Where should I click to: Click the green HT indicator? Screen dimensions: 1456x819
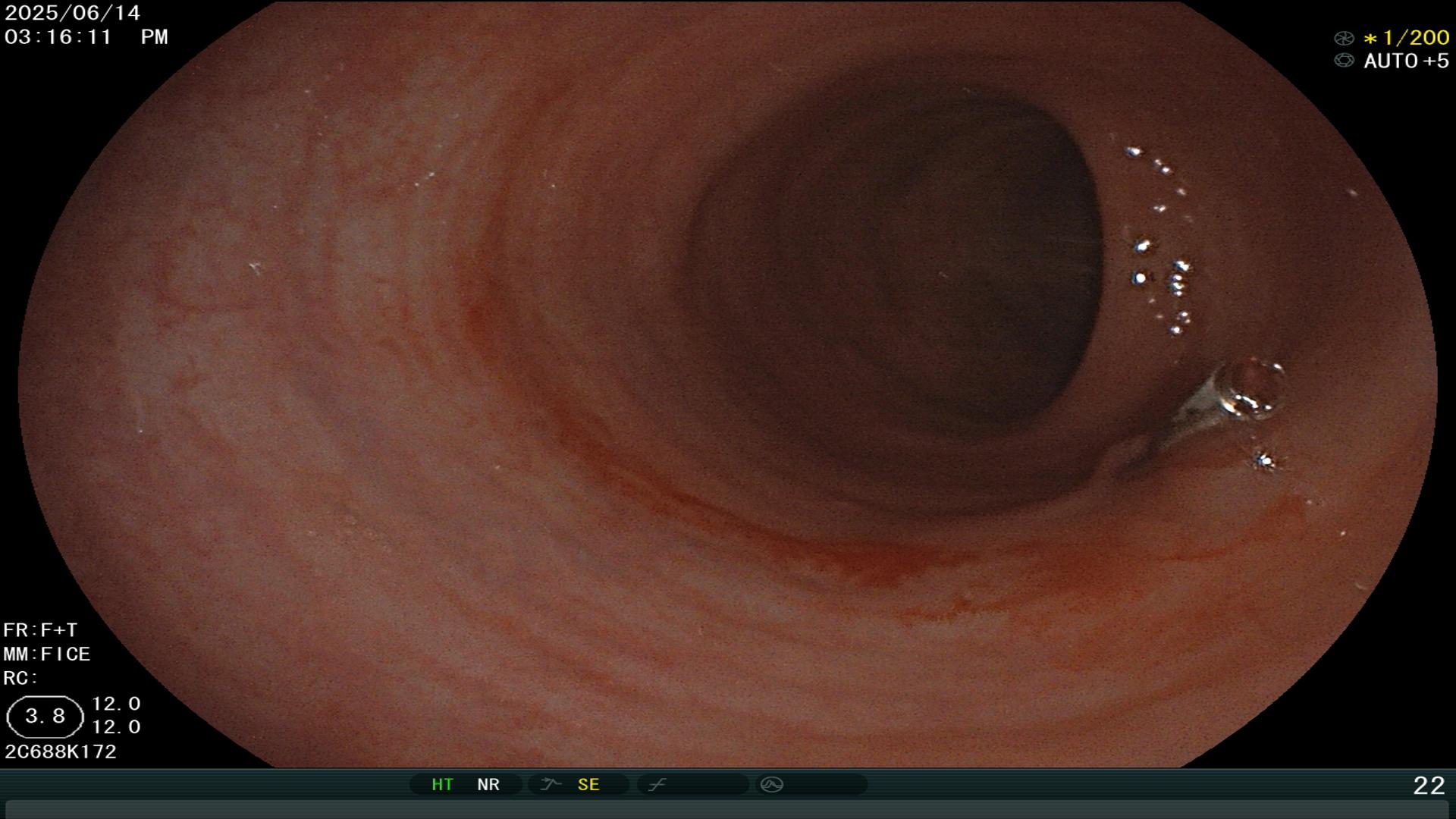[442, 784]
